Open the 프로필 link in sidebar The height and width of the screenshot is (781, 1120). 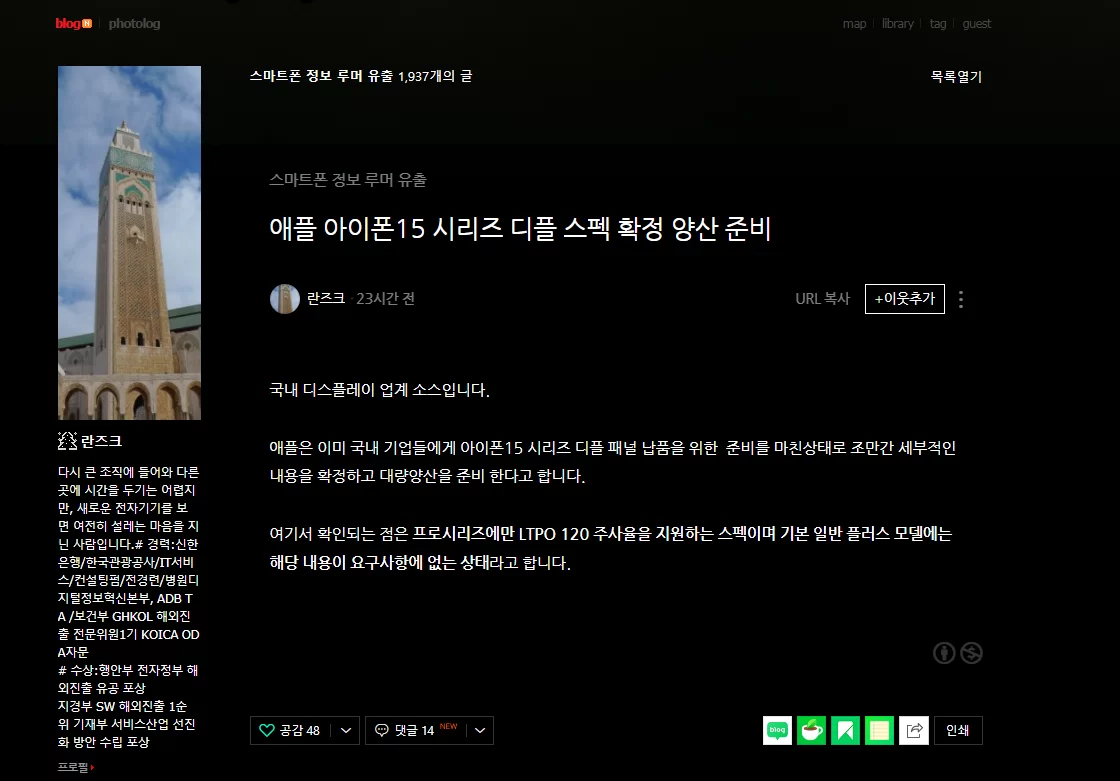coord(76,767)
